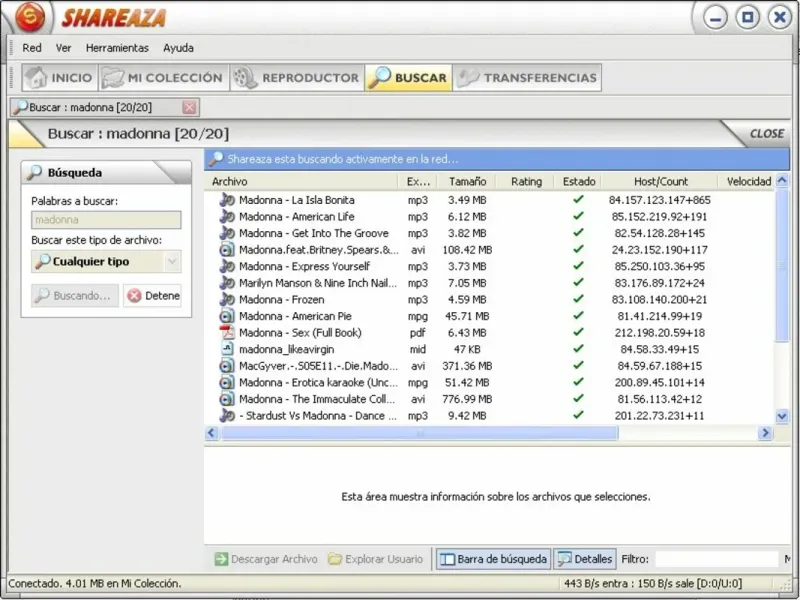Click video icon of 'Madonna - Erotica karaoke'
The image size is (800, 600).
(227, 382)
